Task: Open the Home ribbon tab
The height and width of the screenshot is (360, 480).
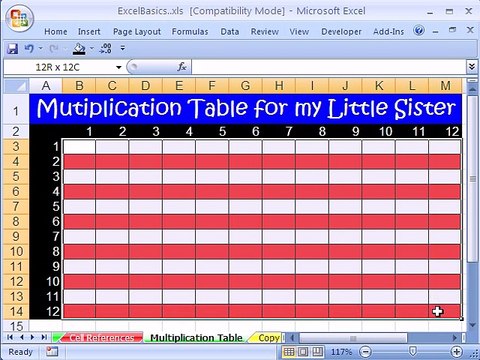Action: (56, 32)
